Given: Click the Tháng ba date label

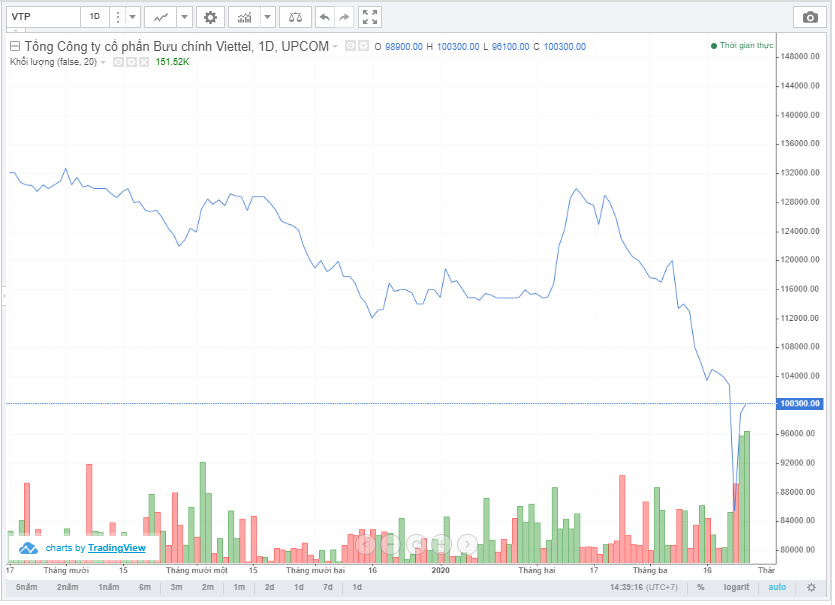Looking at the screenshot, I should coord(650,570).
